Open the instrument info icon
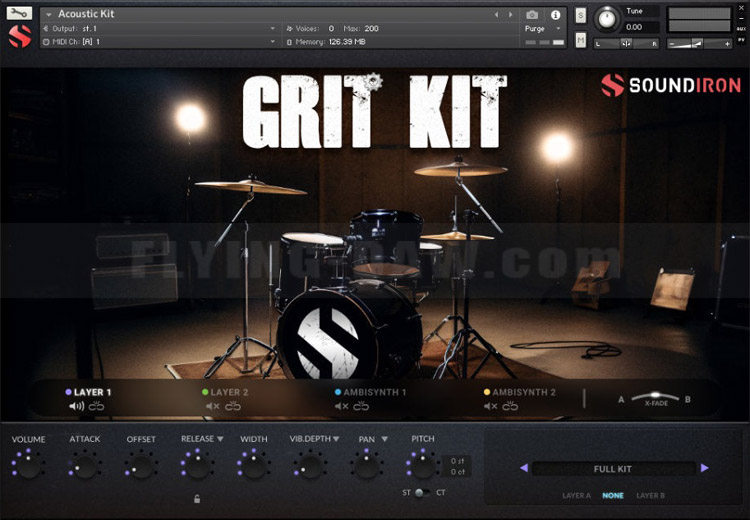750x520 pixels. point(555,15)
